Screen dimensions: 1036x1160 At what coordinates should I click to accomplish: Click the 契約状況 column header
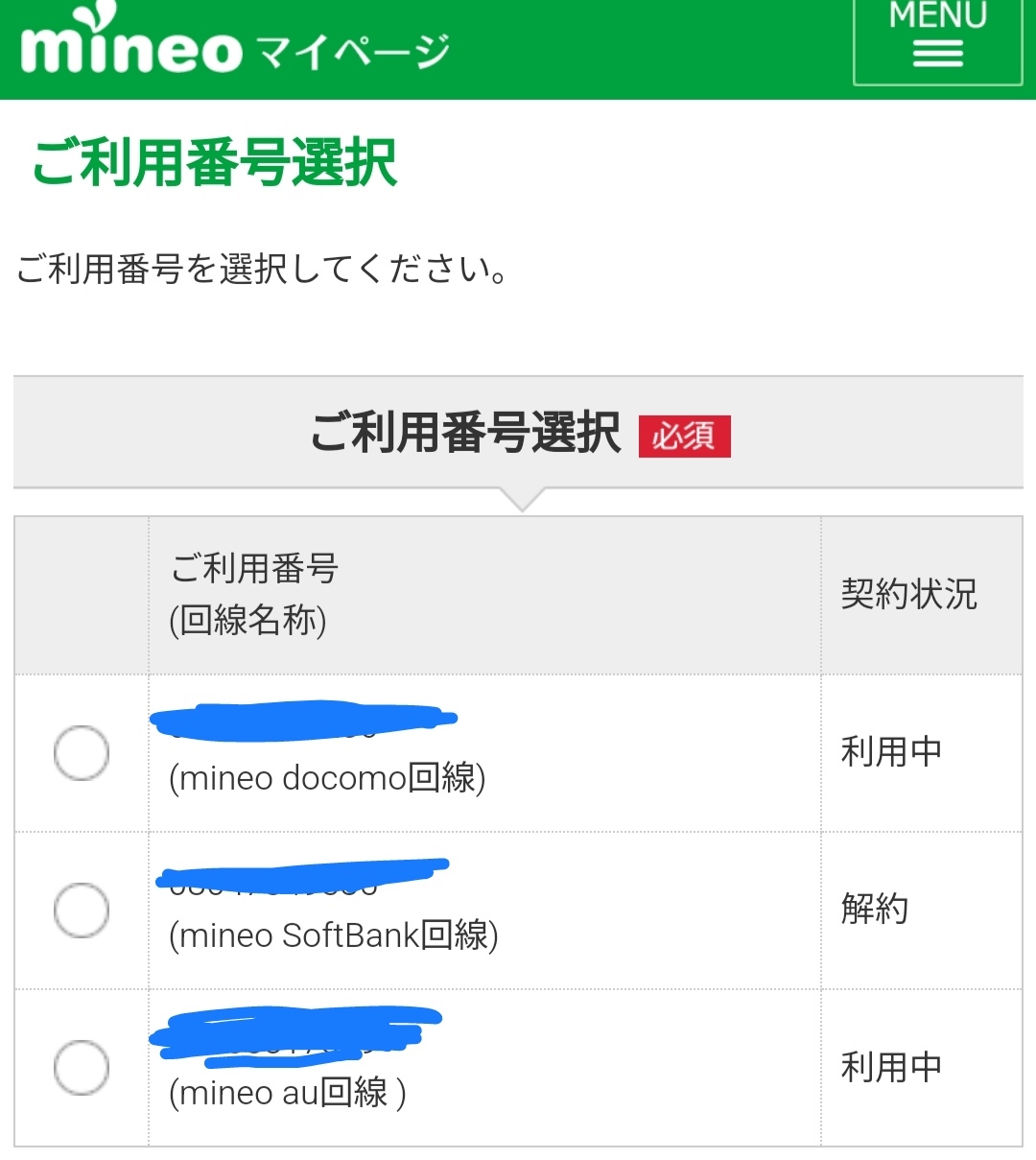point(908,595)
